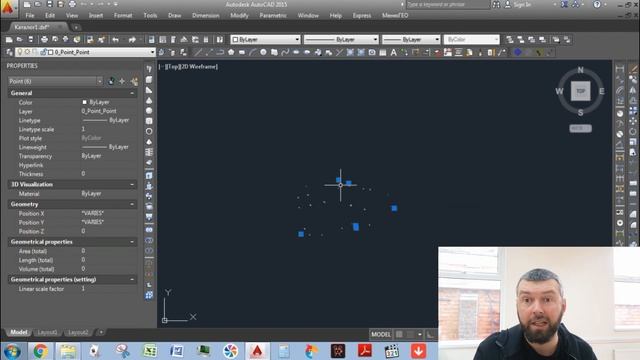Open AutoCAD from the Windows taskbar
The image size is (640, 360).
pyautogui.click(x=257, y=351)
